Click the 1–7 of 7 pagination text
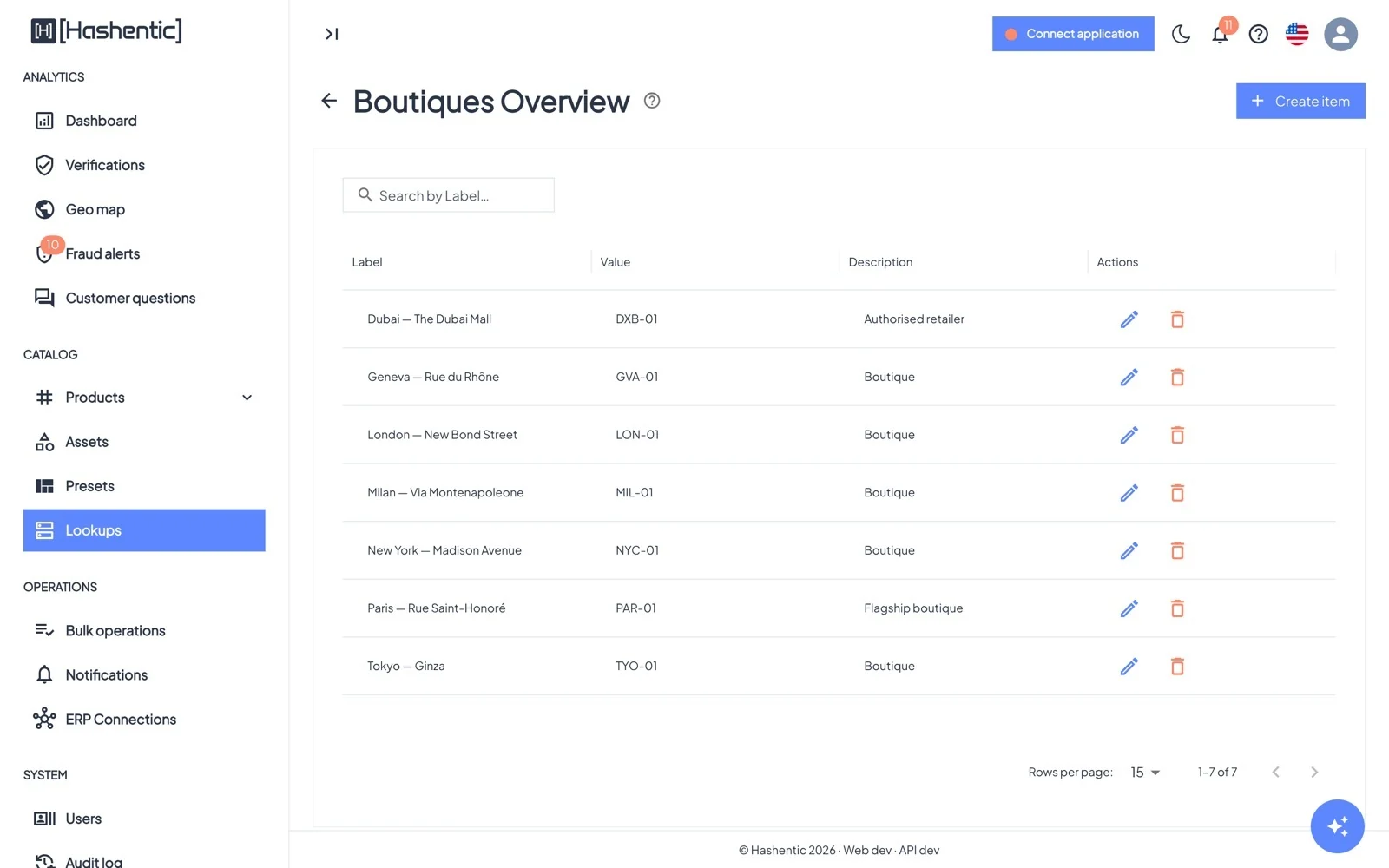Viewport: 1389px width, 868px height. tap(1217, 772)
